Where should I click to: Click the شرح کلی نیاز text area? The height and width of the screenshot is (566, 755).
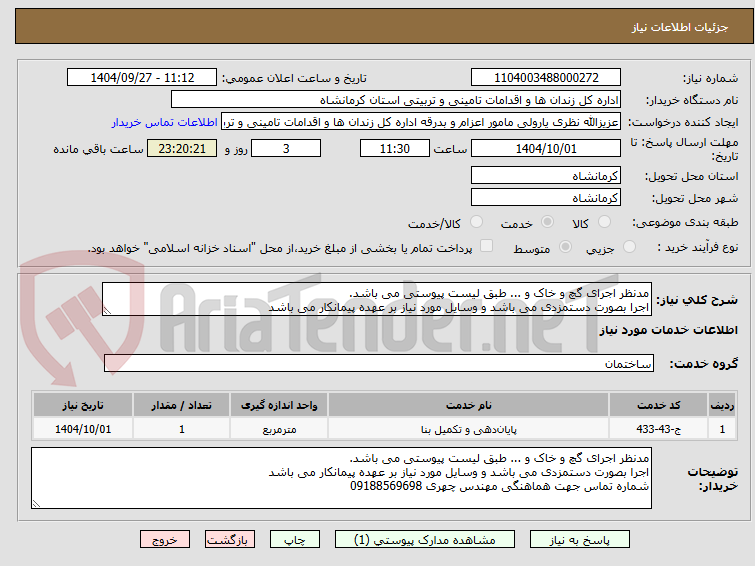coord(377,300)
